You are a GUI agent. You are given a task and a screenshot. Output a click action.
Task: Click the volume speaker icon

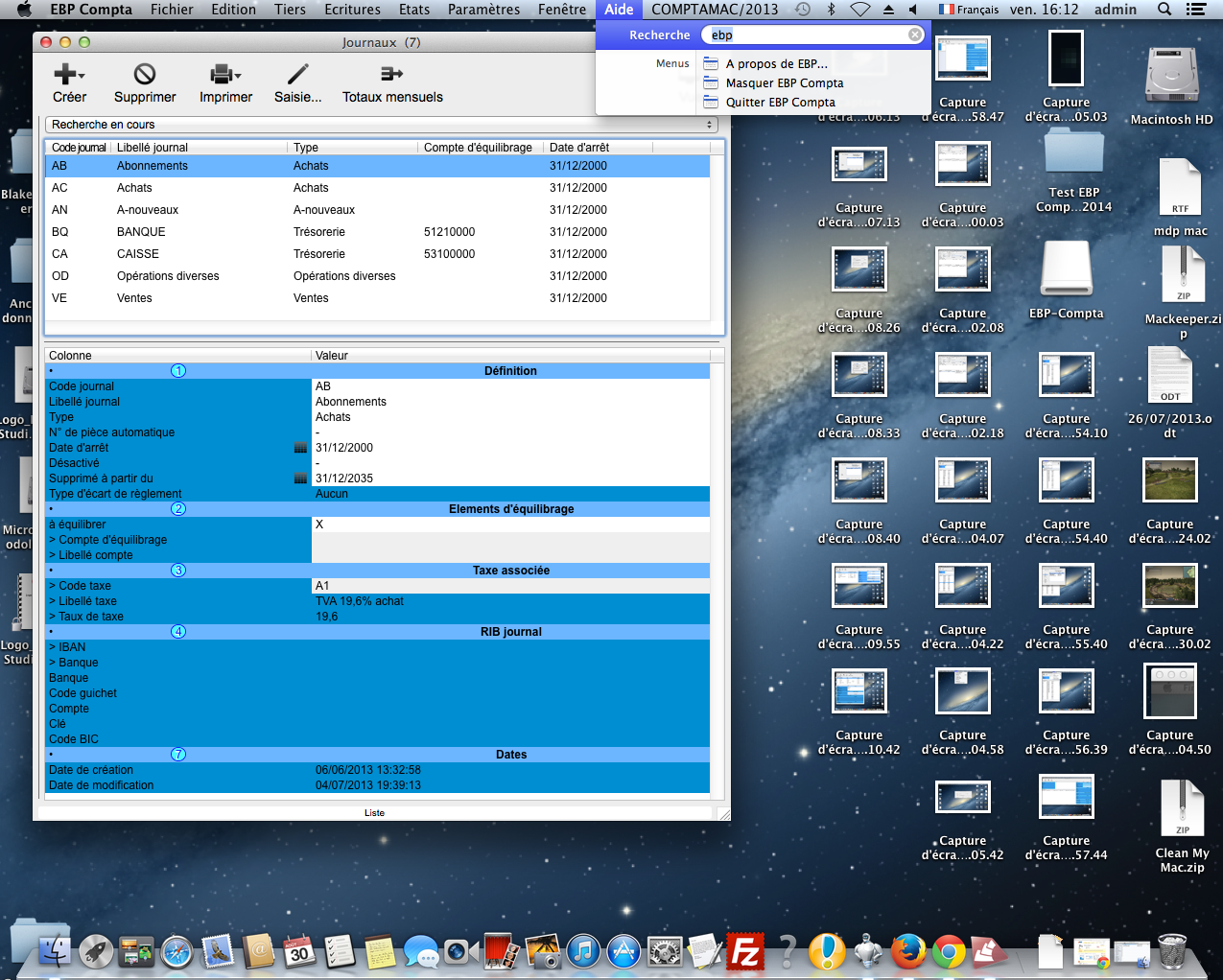(912, 10)
